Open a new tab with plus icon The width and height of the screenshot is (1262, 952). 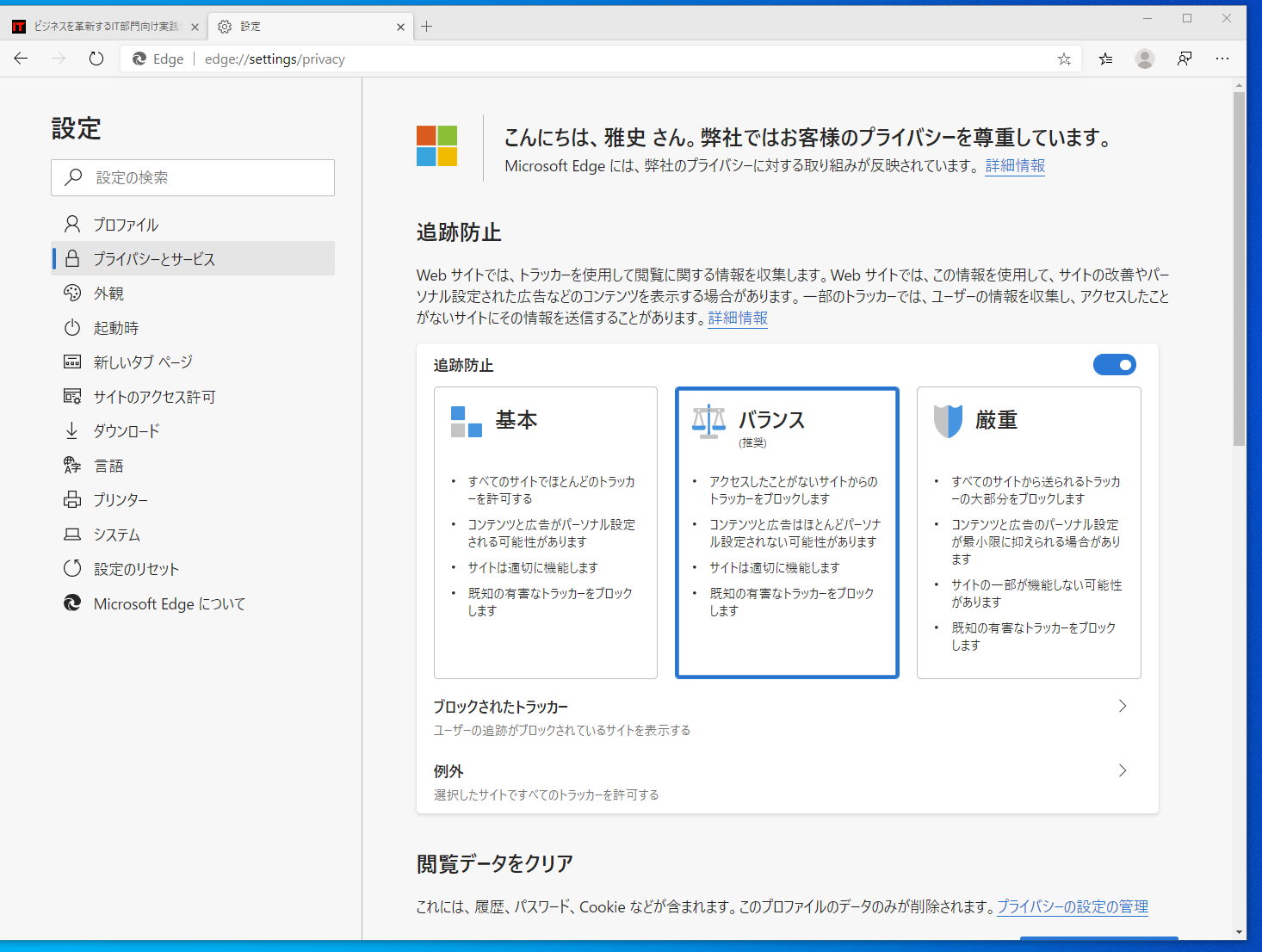click(427, 27)
